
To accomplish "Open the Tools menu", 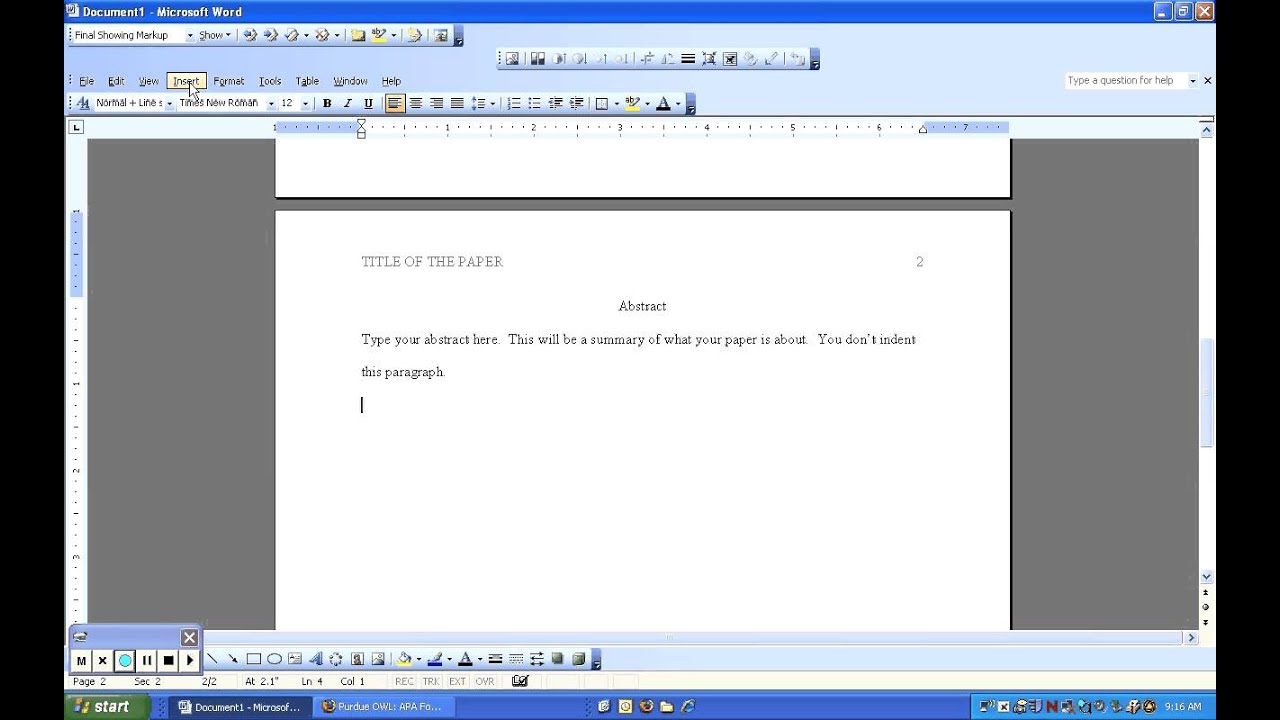I will [270, 81].
